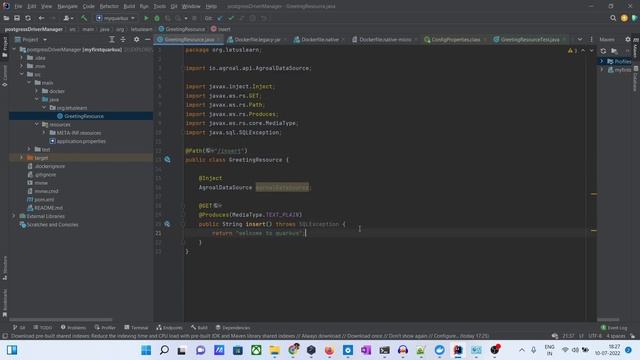This screenshot has height=360, width=640.
Task: Expand the docker folder
Action: (x=37, y=91)
